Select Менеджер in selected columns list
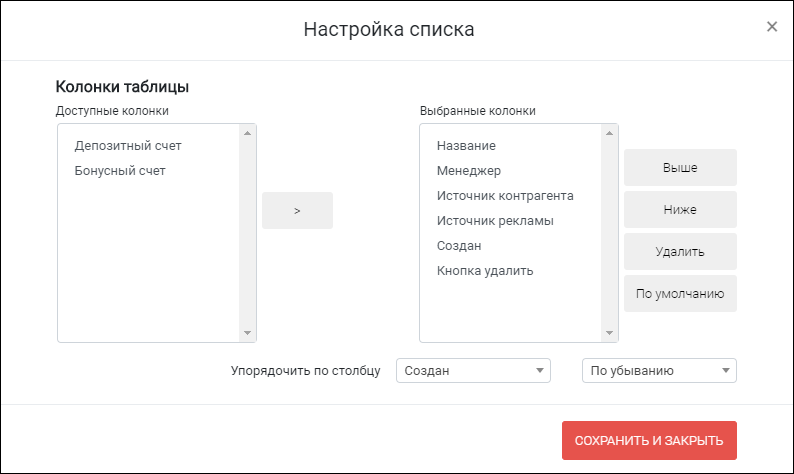The width and height of the screenshot is (794, 474). click(469, 171)
